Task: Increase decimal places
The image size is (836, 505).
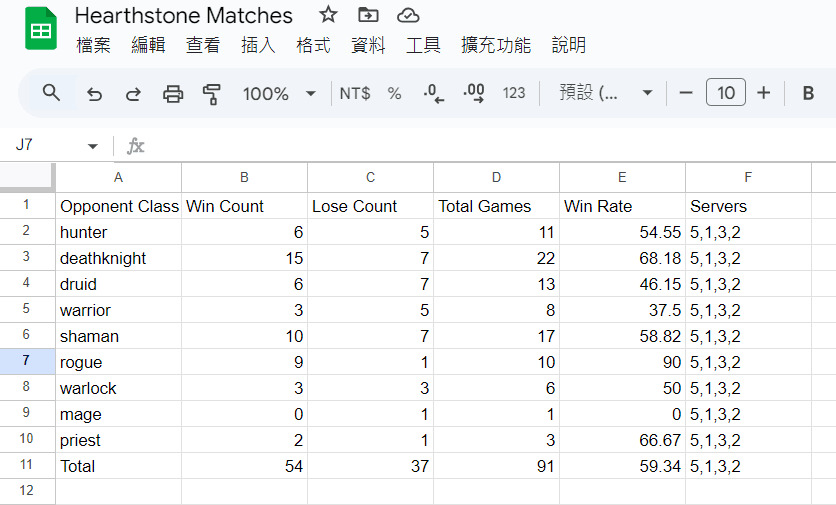Action: (x=474, y=93)
